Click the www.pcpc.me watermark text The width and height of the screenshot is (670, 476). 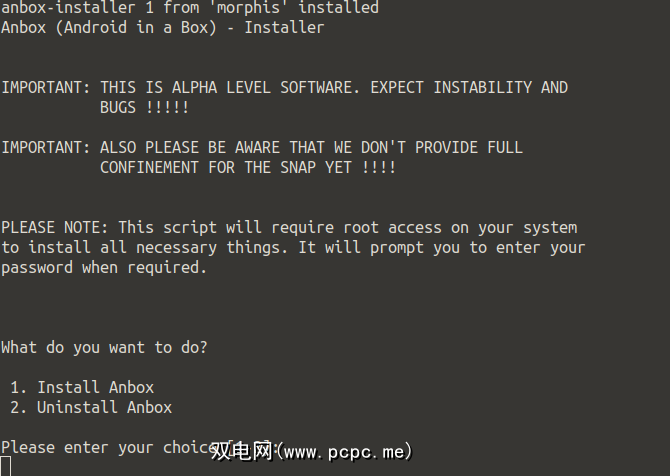(347, 451)
